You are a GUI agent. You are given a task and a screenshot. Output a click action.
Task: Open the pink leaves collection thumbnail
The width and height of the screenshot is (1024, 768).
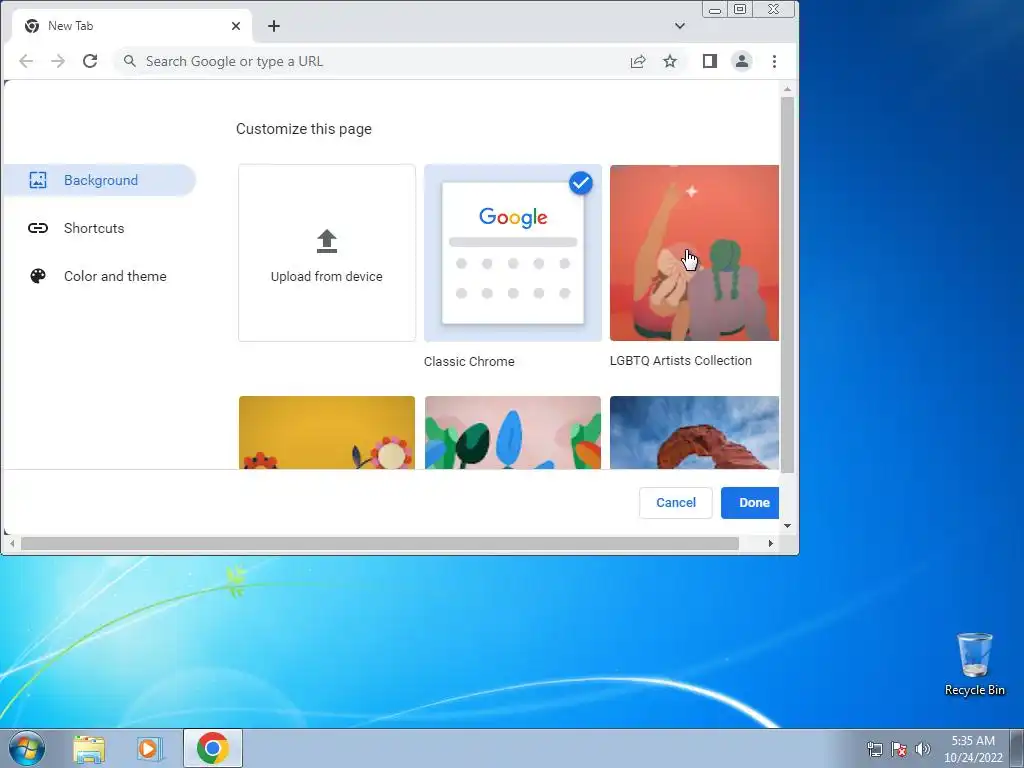click(x=513, y=432)
